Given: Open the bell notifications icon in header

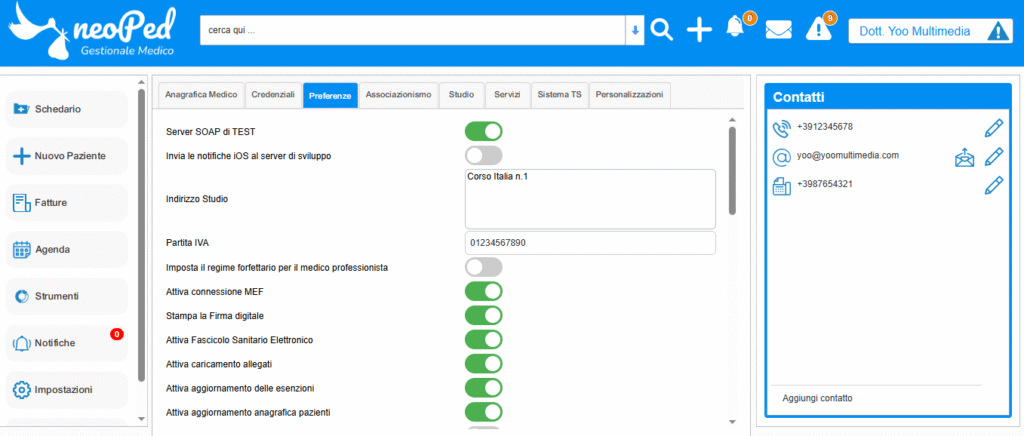Looking at the screenshot, I should tap(736, 28).
